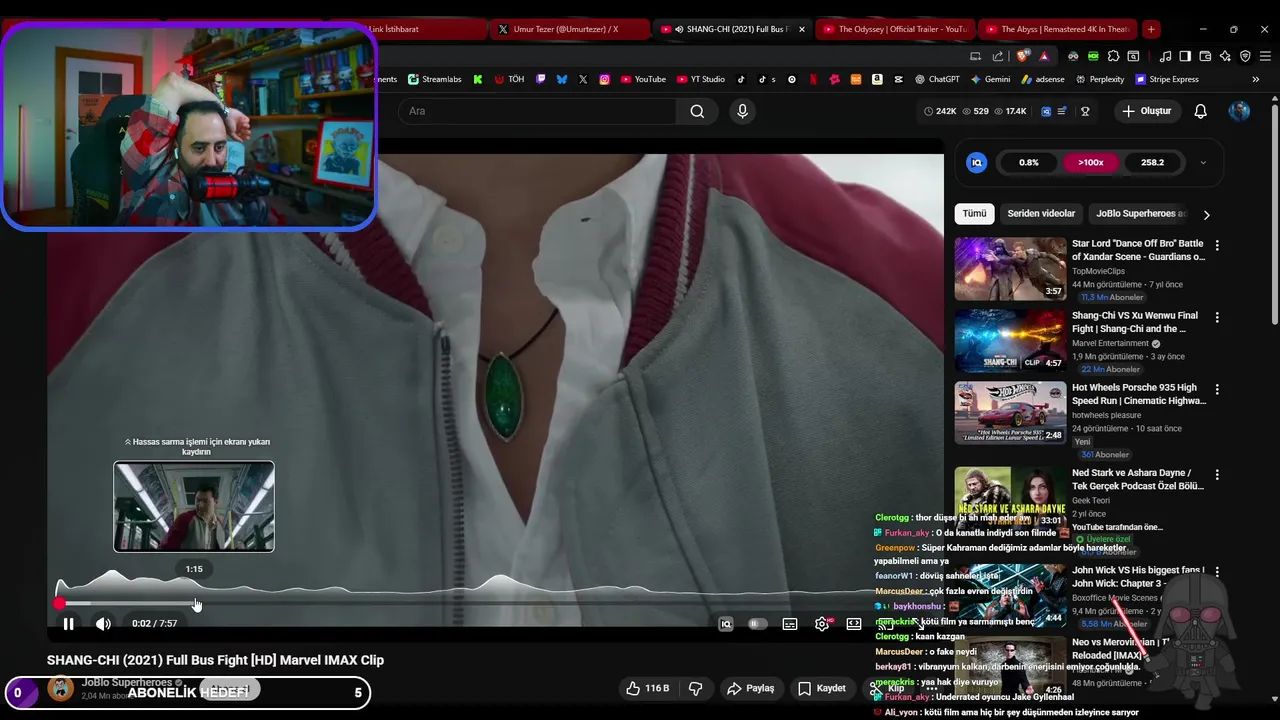This screenshot has height=720, width=1280.
Task: Open the Twitch bookmark icon
Action: (541, 79)
